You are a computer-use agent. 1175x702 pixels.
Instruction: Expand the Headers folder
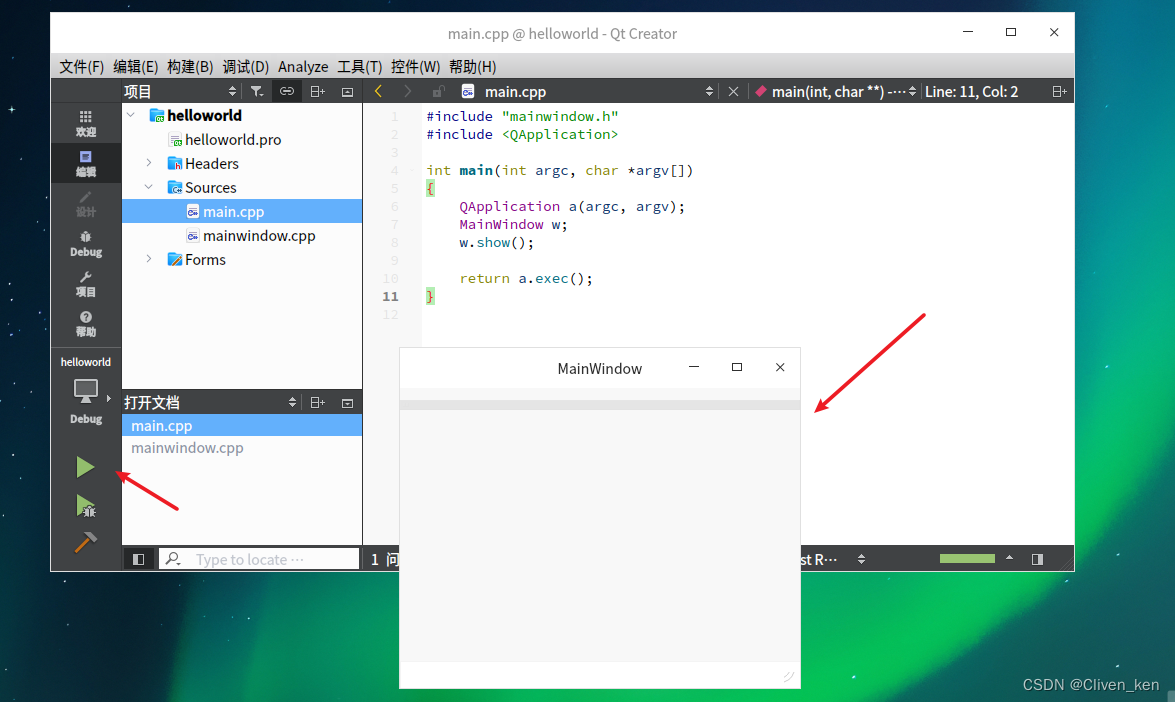pos(149,163)
